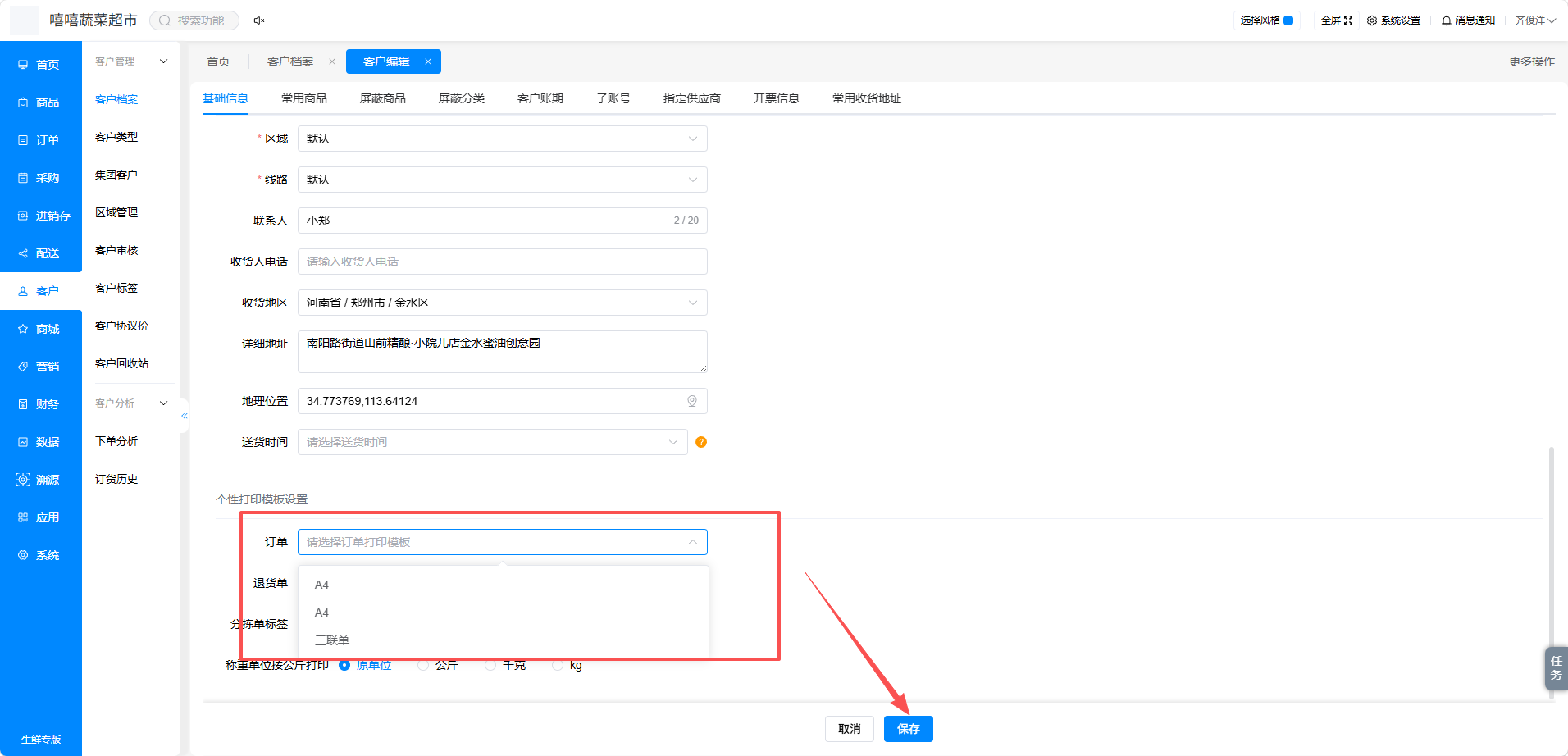1568x756 pixels.
Task: Select the kg radio option
Action: (558, 665)
